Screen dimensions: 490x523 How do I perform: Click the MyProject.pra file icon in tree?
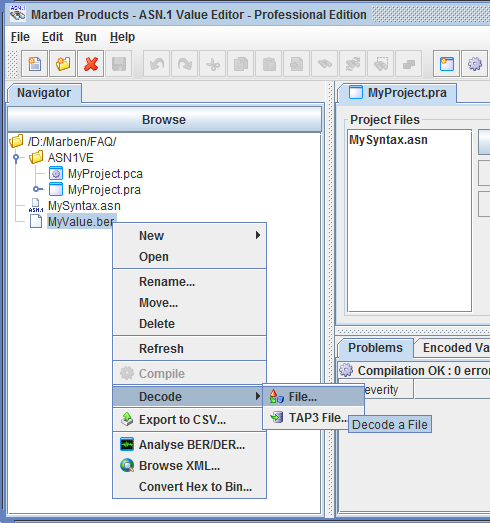56,189
